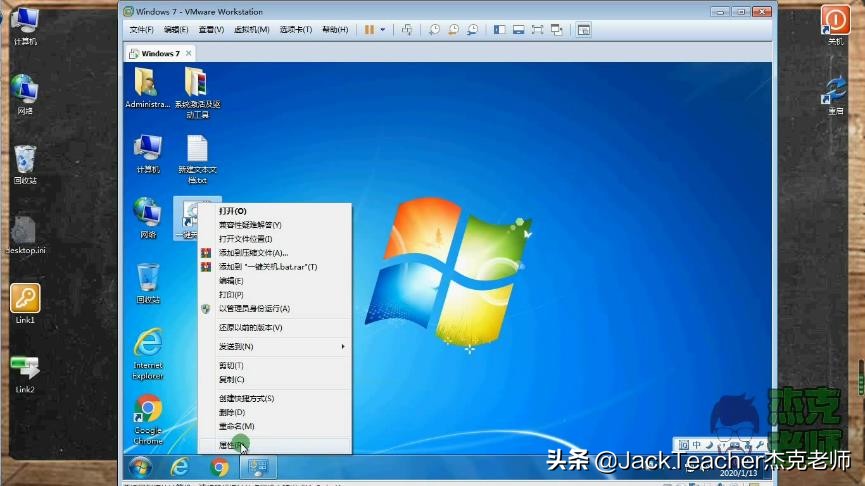Choose 编辑(E) in the context menu

tap(275, 281)
